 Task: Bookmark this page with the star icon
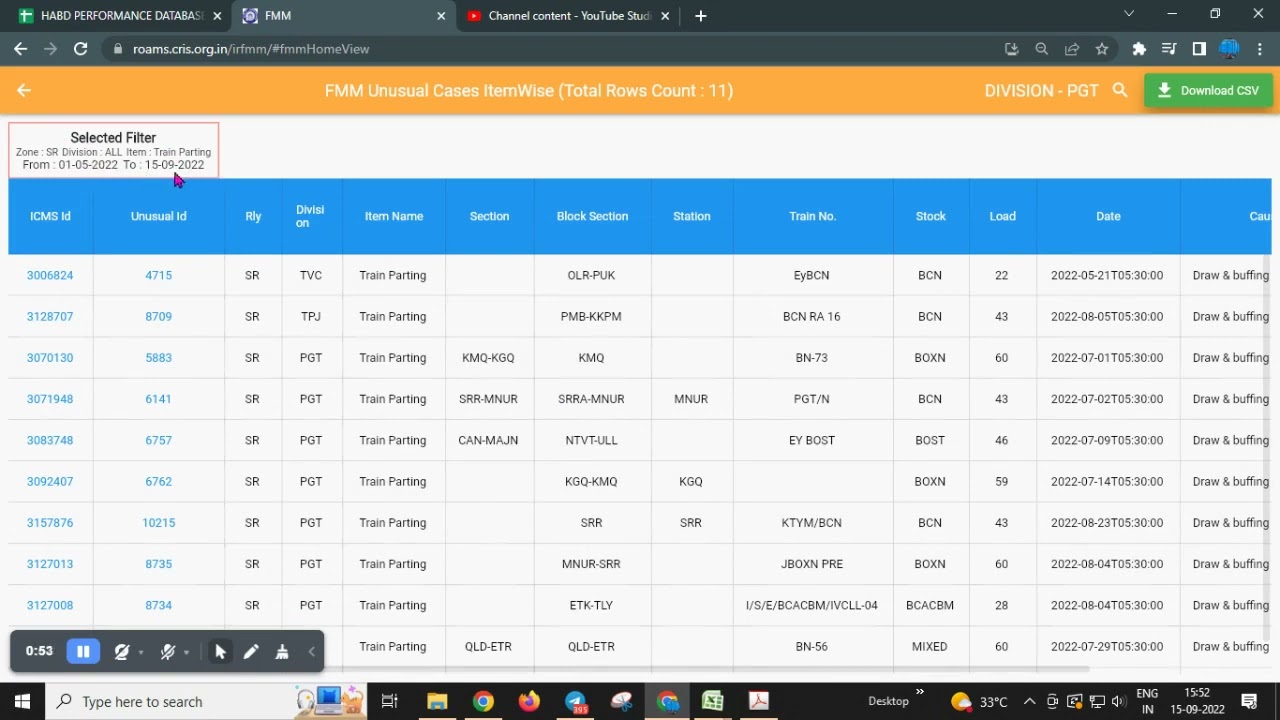pyautogui.click(x=1102, y=48)
